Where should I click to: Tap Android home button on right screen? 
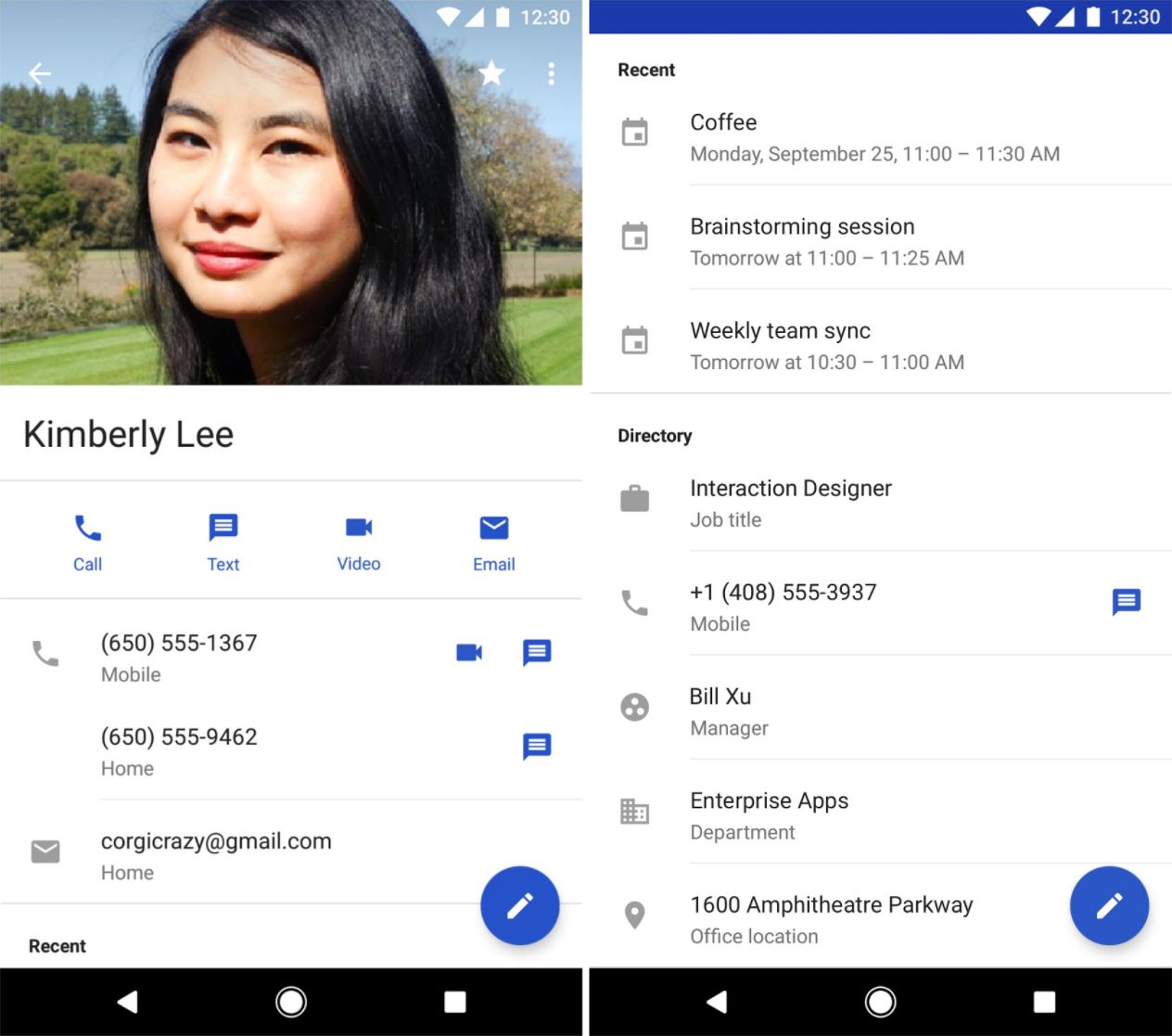tap(880, 1002)
